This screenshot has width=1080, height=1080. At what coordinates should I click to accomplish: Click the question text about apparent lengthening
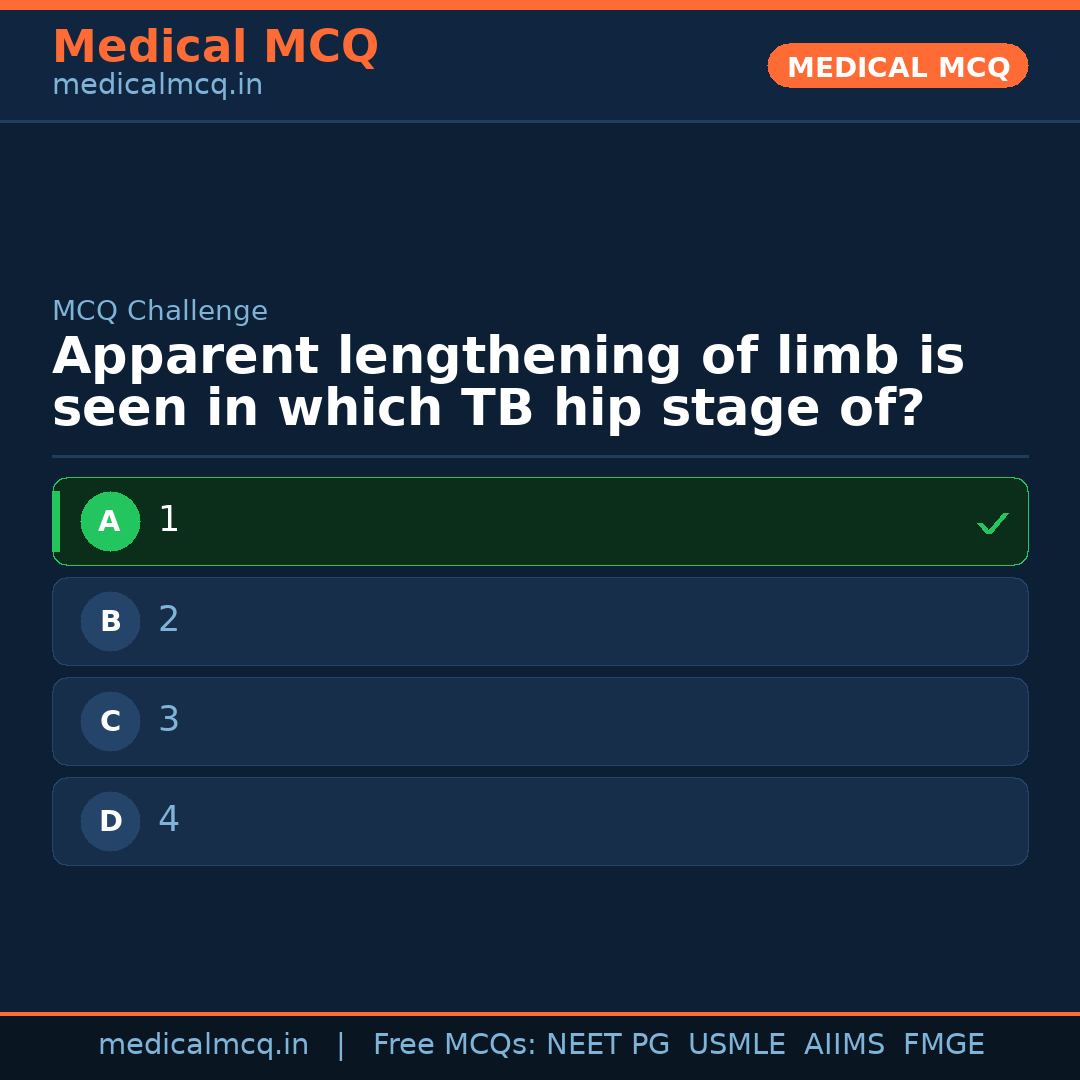508,383
